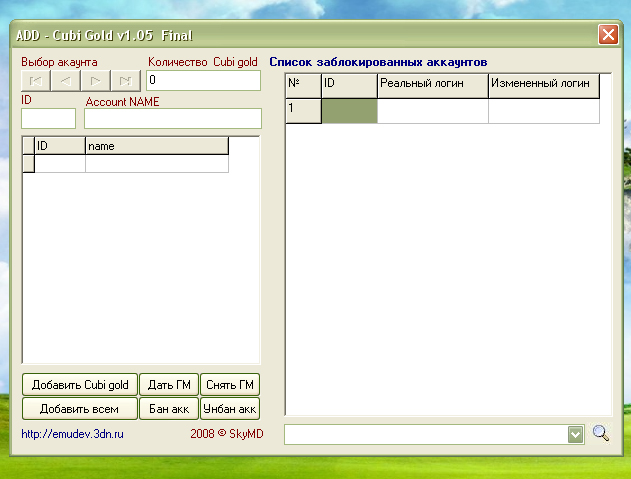Click the previous record navigation arrow
Screen dimensions: 631x479
(65, 81)
